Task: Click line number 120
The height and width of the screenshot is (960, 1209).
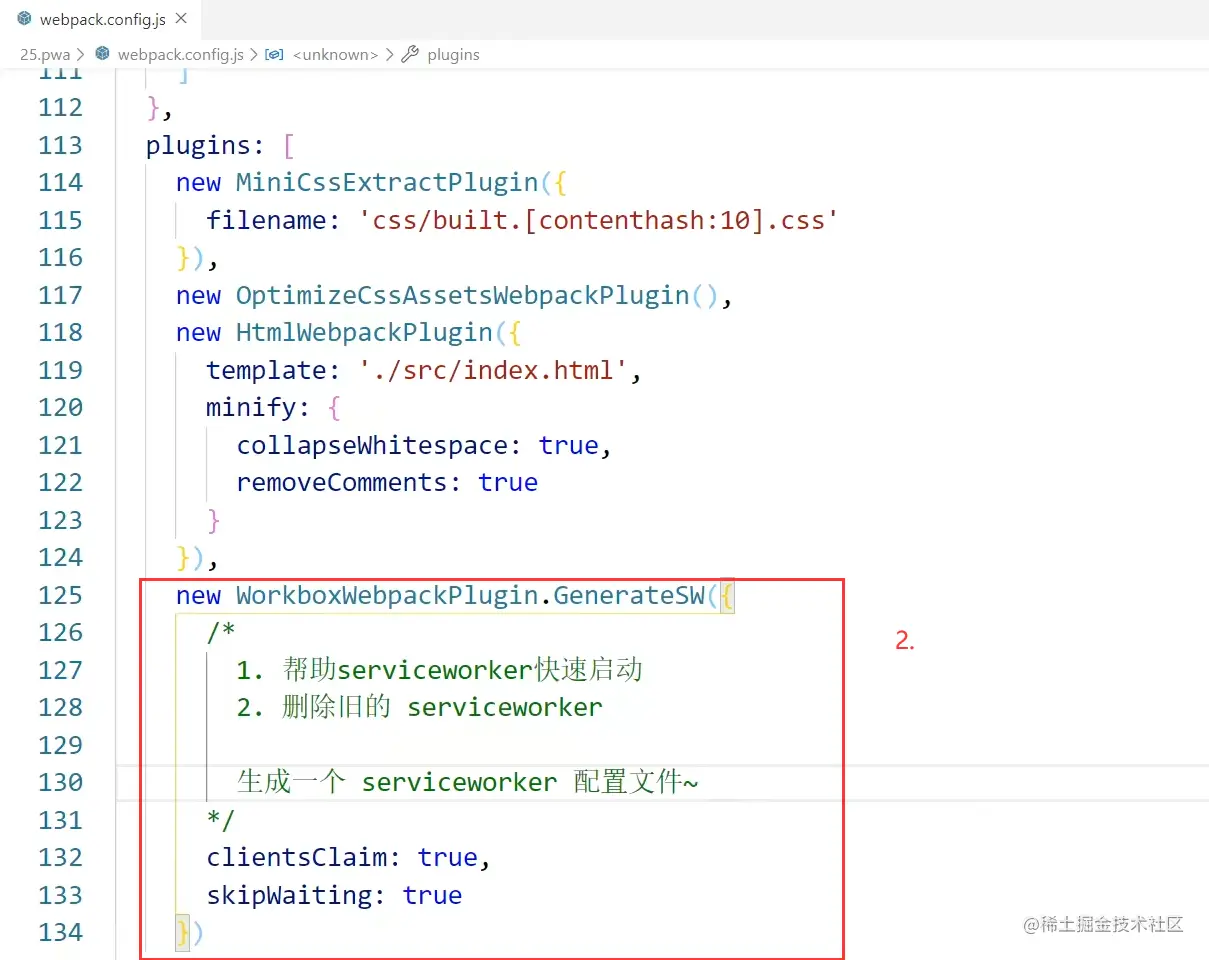Action: (60, 407)
